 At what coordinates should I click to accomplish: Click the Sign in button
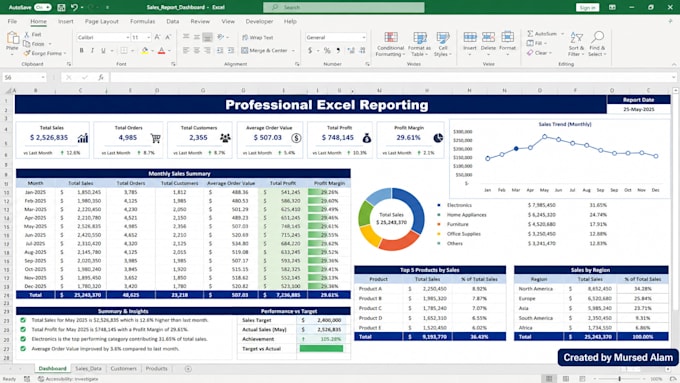587,7
